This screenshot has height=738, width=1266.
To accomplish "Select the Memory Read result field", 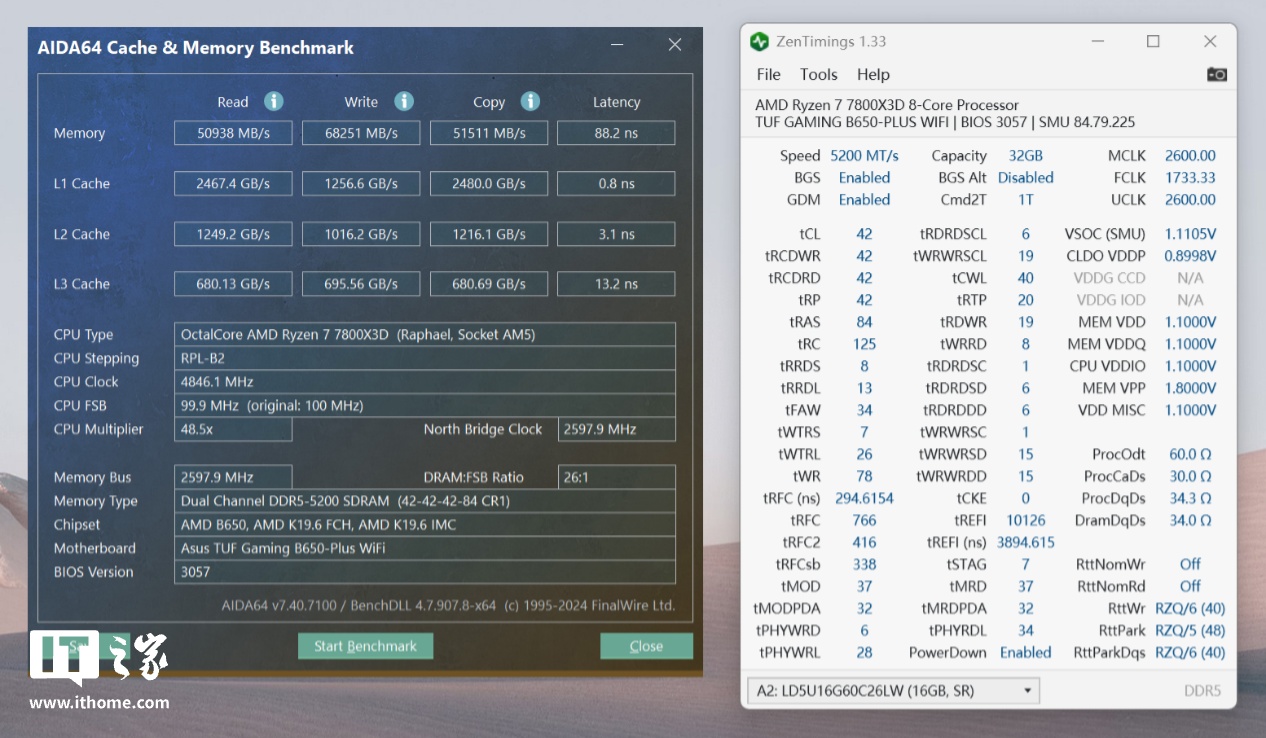I will coord(233,133).
